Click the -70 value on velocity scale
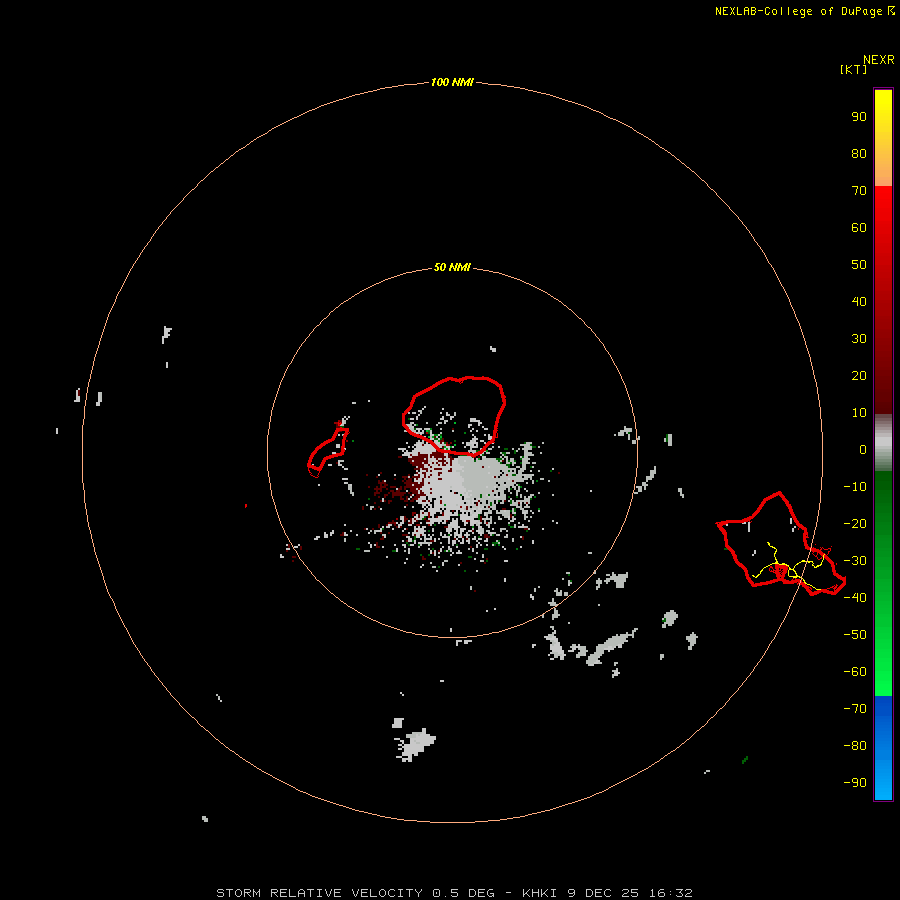 [855, 709]
